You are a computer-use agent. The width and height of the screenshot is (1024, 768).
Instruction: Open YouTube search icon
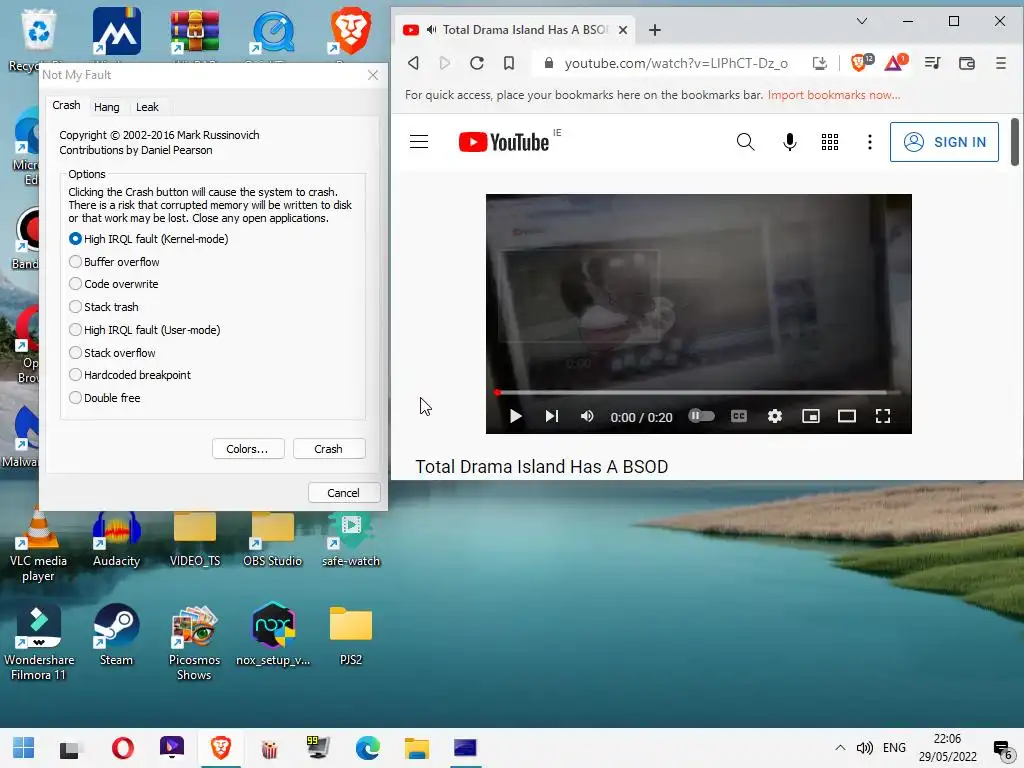[745, 142]
